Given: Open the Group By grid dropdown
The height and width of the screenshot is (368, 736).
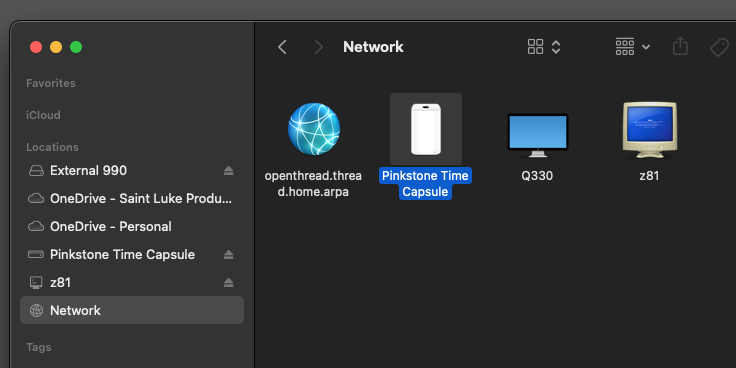Looking at the screenshot, I should pyautogui.click(x=633, y=46).
